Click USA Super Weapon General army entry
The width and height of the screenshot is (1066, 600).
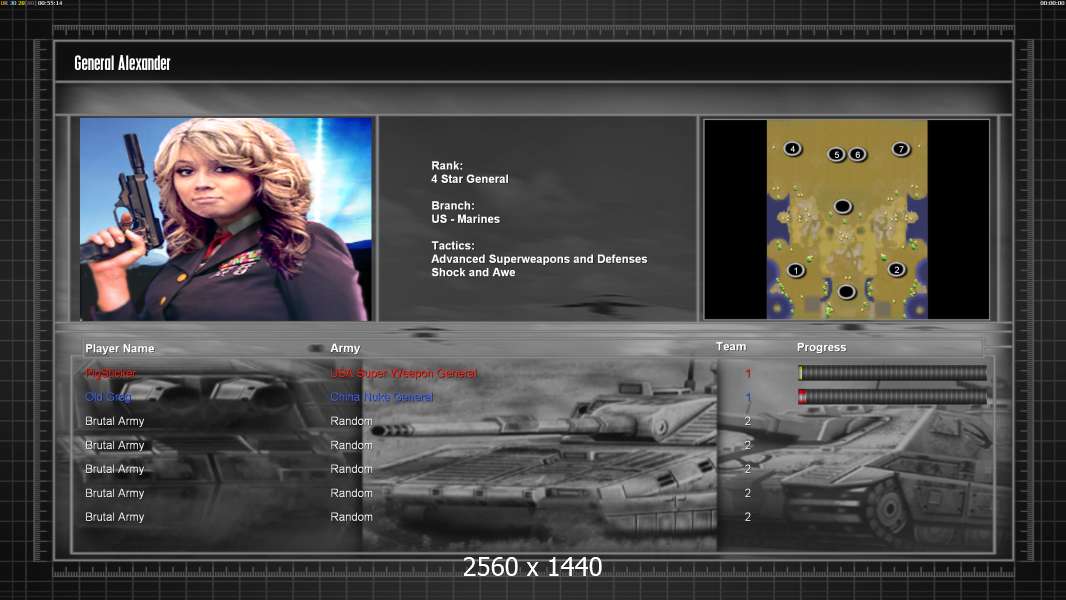(403, 373)
